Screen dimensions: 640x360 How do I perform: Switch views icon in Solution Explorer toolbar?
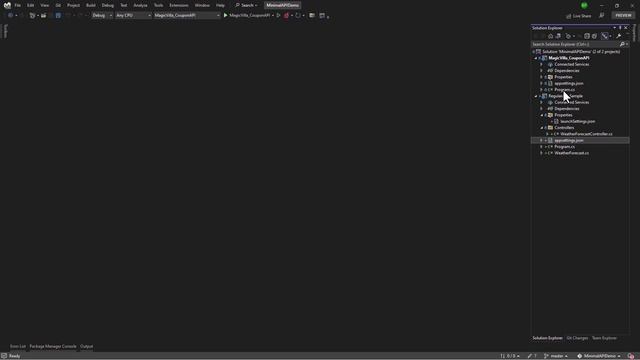(558, 36)
